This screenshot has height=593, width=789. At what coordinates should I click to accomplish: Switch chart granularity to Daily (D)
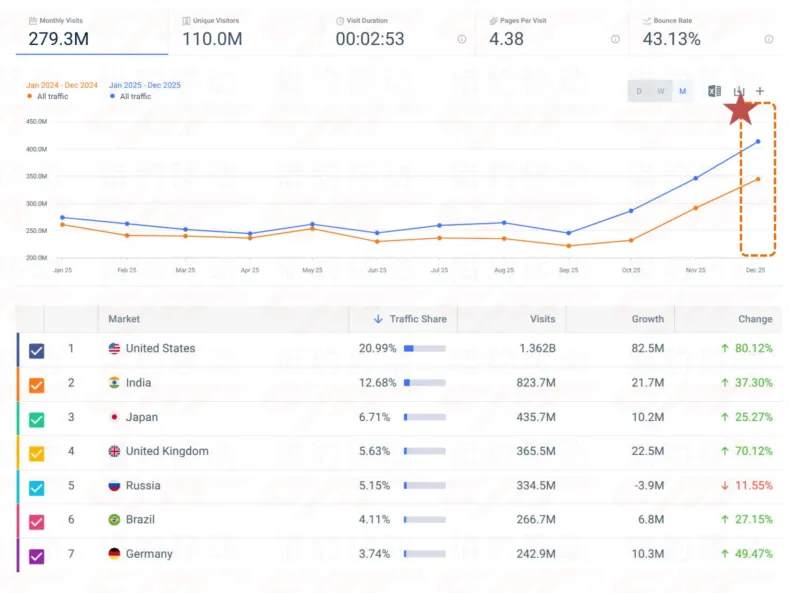point(639,91)
